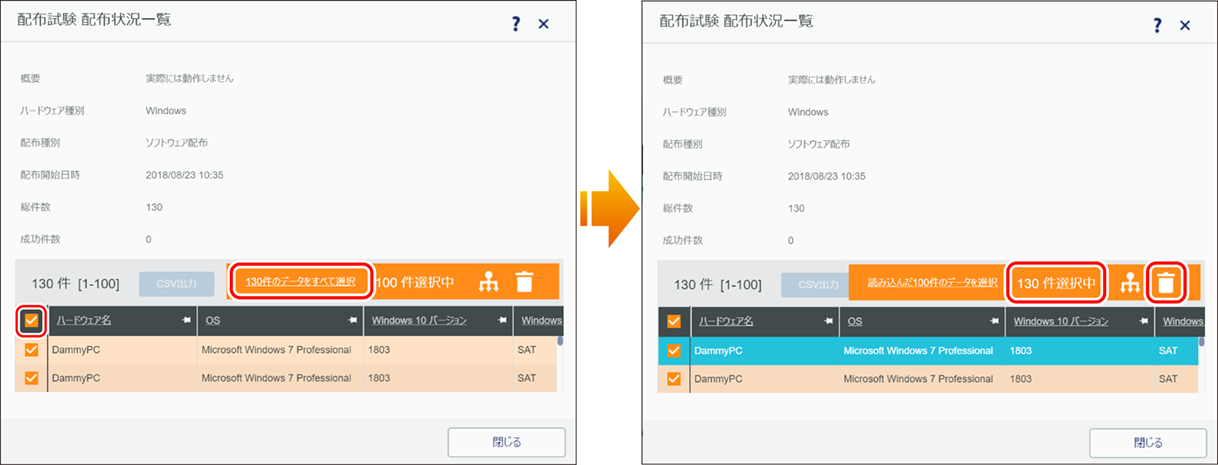1218x465 pixels.
Task: Open help in the 130 件選択中 dialog
Action: (1158, 24)
